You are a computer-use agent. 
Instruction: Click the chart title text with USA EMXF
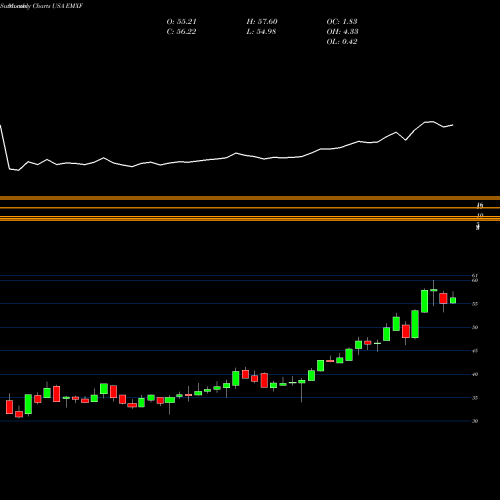coord(42,6)
